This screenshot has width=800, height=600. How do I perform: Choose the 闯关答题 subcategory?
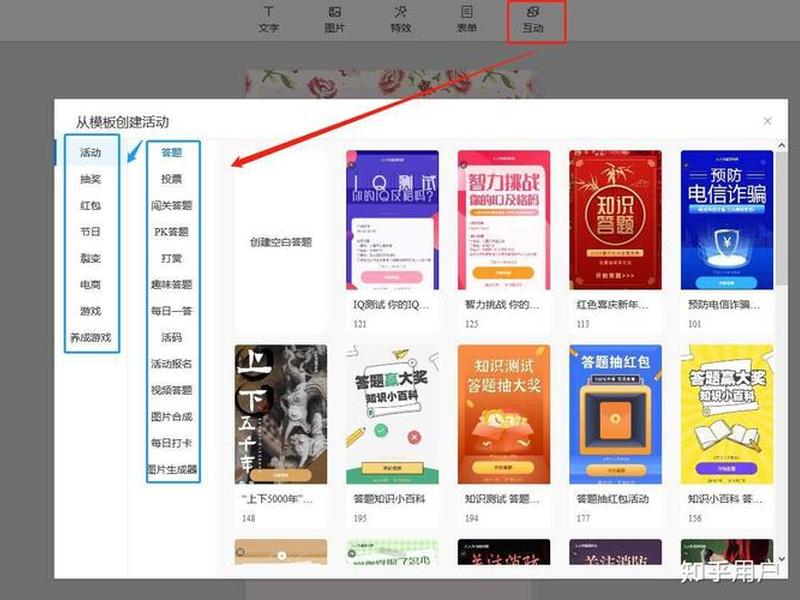pyautogui.click(x=172, y=205)
